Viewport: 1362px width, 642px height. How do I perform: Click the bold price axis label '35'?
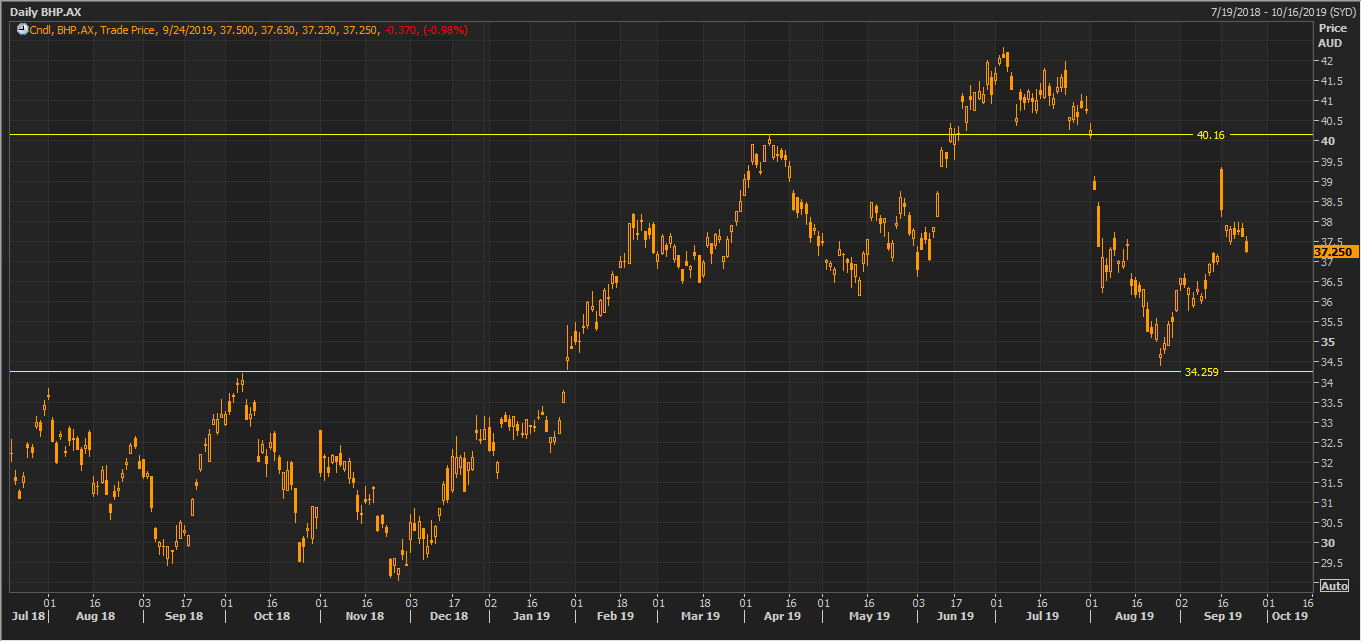1326,342
